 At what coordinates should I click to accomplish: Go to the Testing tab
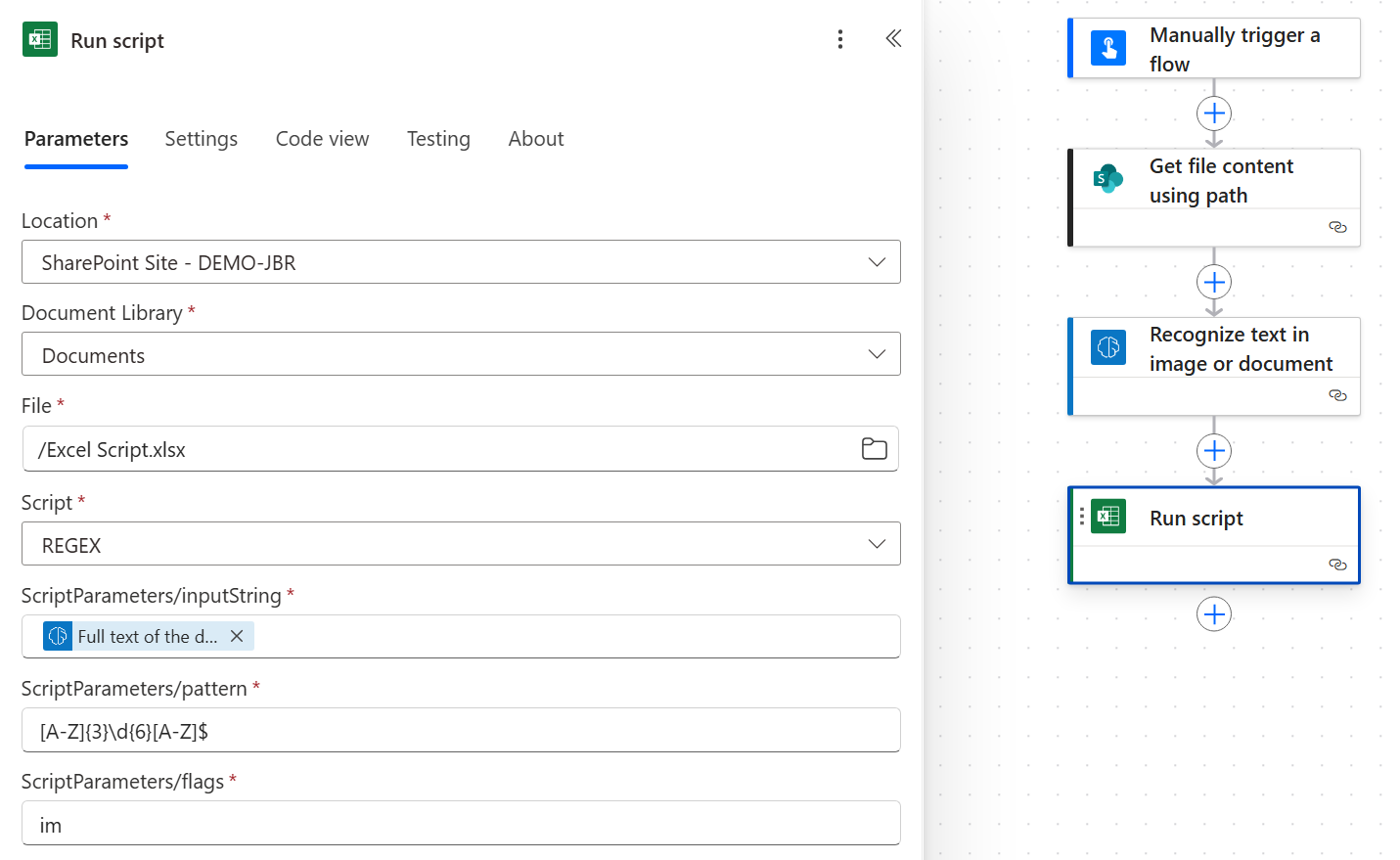pyautogui.click(x=438, y=139)
